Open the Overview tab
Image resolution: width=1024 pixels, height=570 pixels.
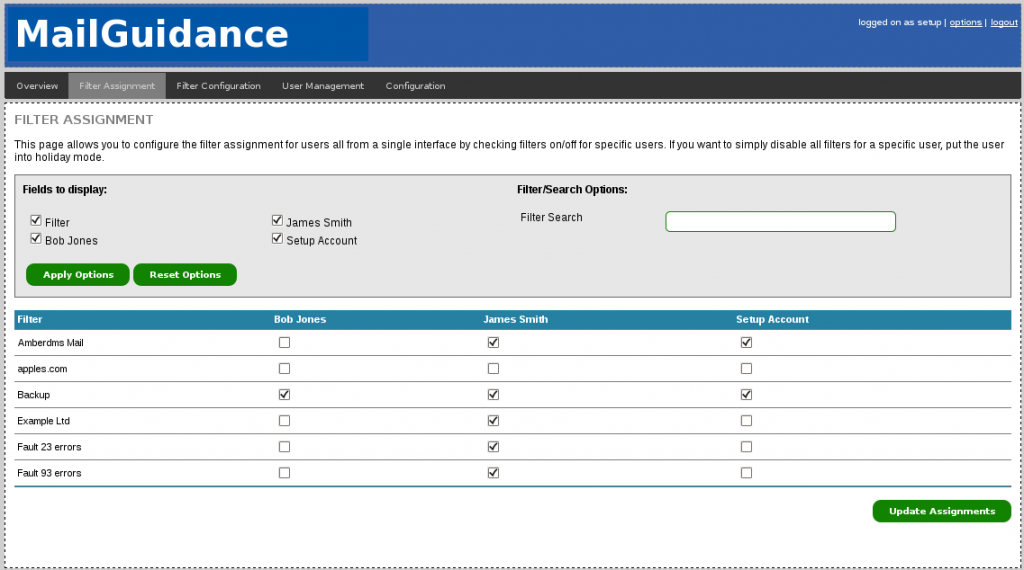37,86
